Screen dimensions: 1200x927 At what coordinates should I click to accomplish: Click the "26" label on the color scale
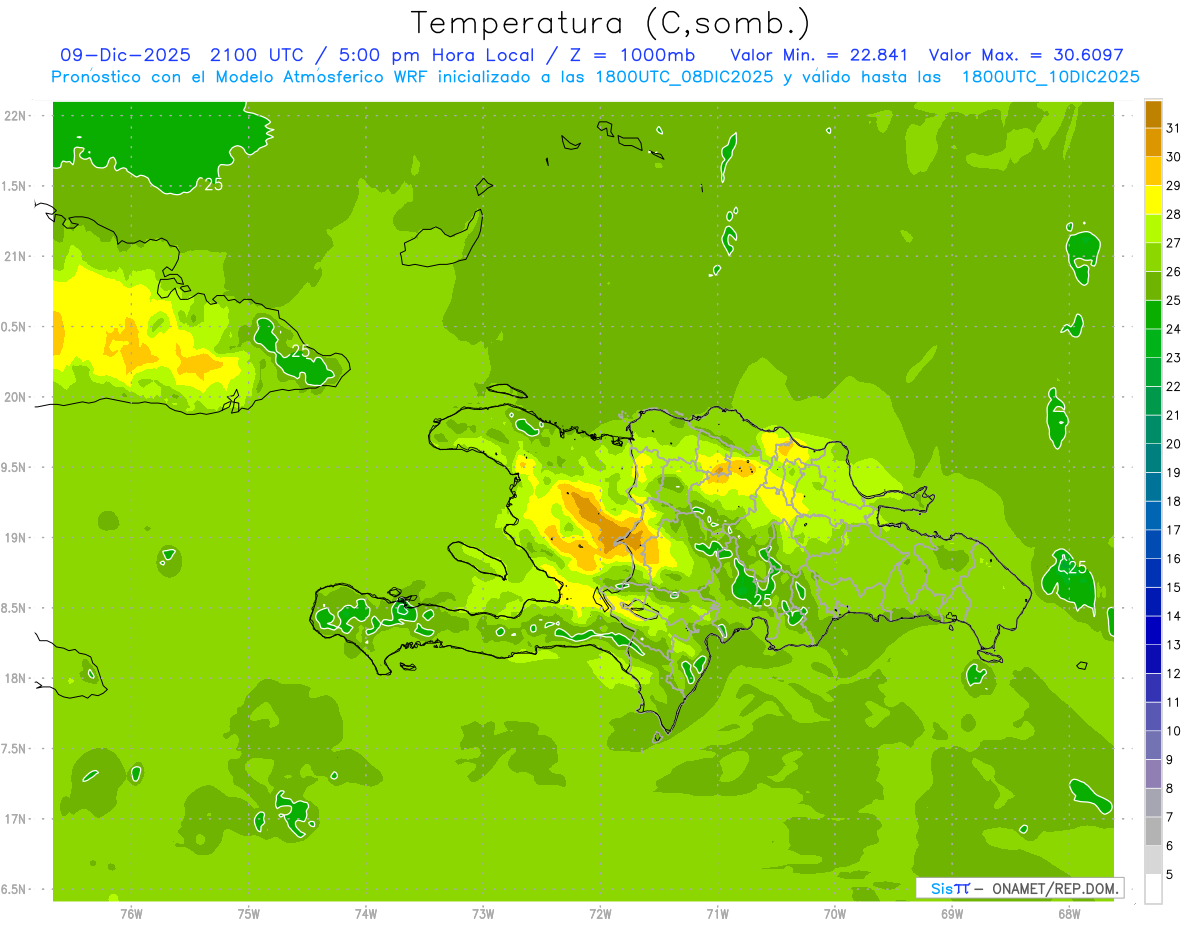point(1174,272)
